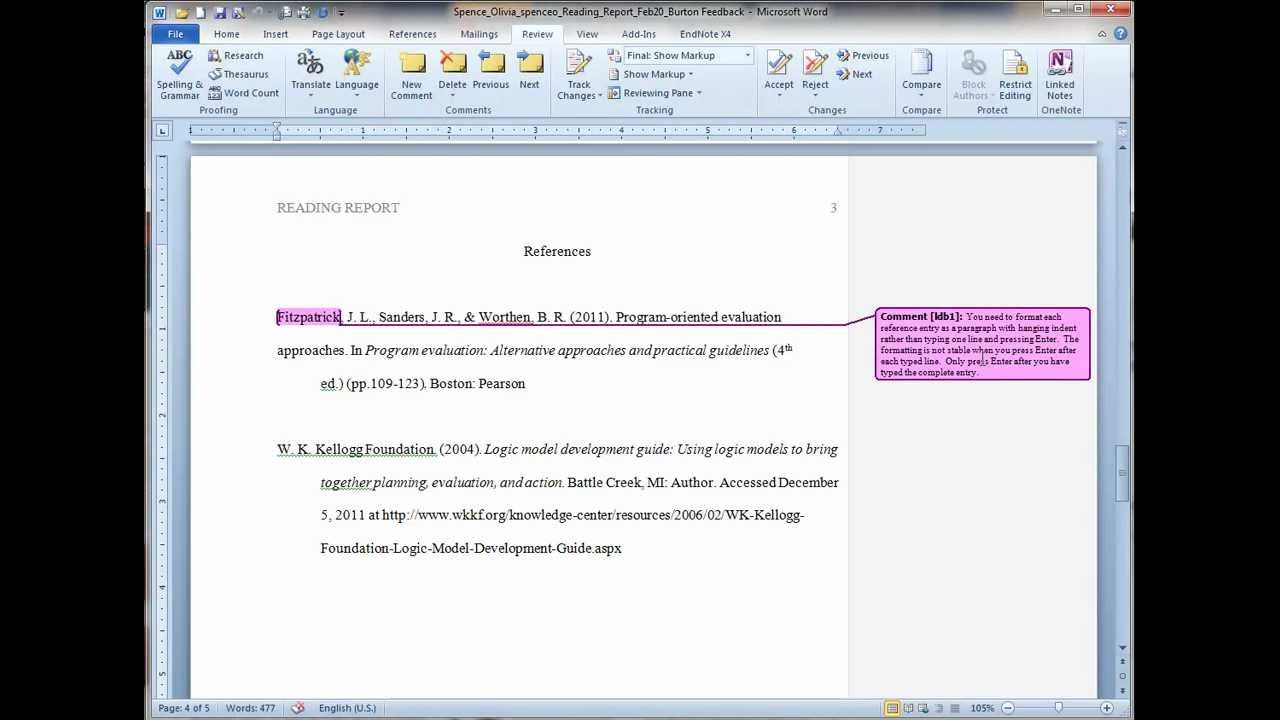Switch to the Mailings tab
The width and height of the screenshot is (1280, 720).
coord(479,34)
